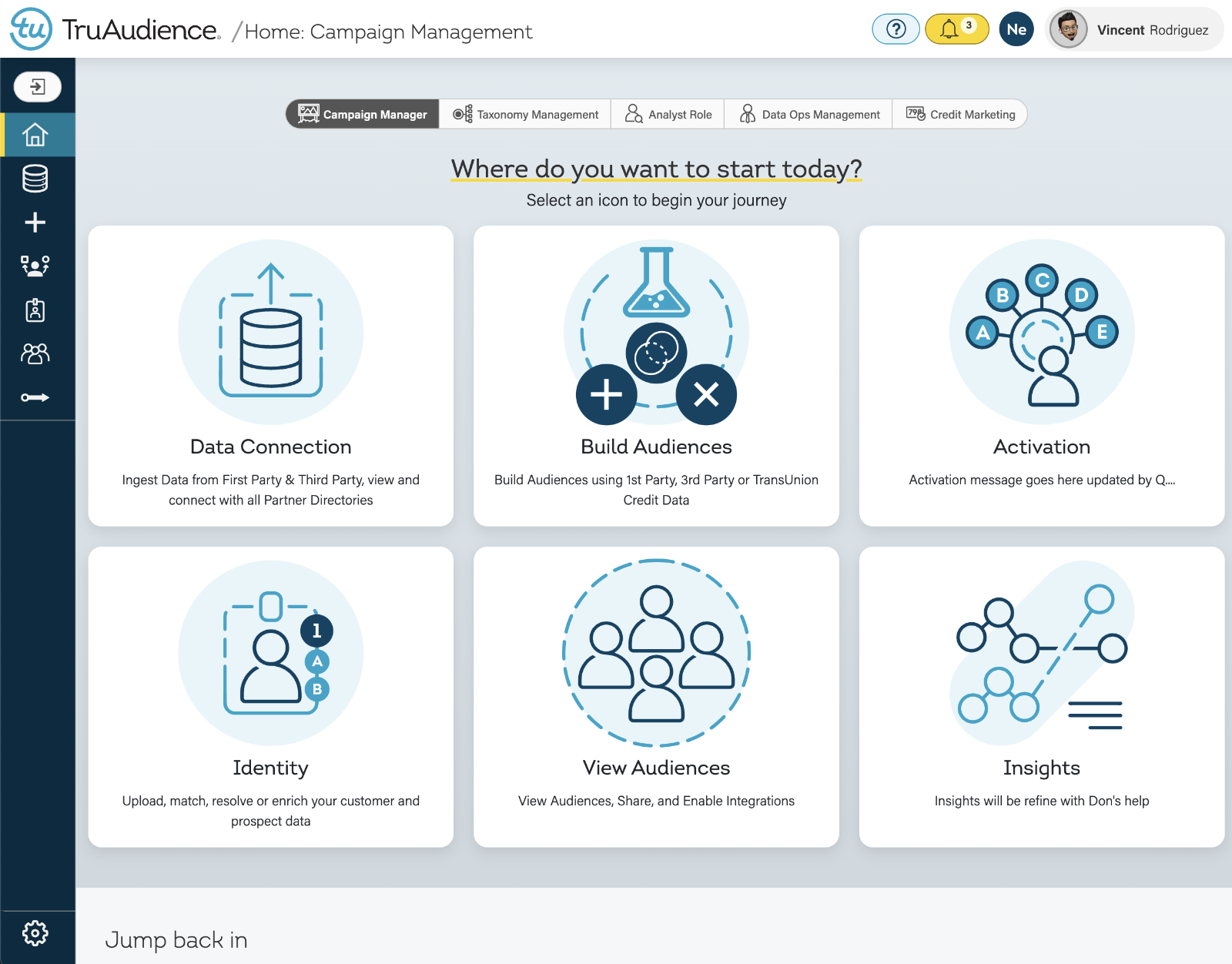Open notifications bell with 3 alerts

[956, 29]
